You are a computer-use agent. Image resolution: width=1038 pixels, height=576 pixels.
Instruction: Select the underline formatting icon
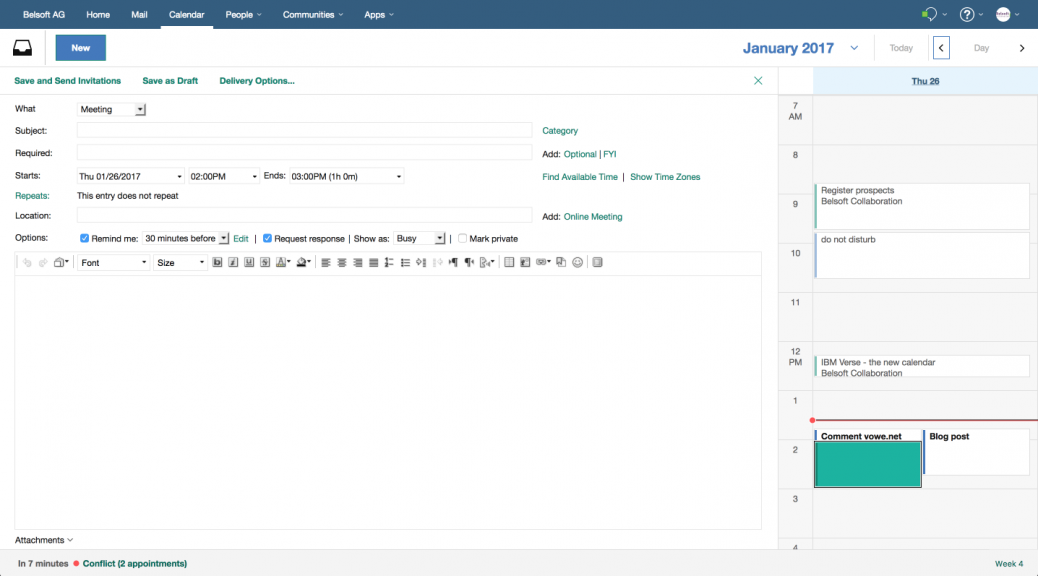[247, 262]
